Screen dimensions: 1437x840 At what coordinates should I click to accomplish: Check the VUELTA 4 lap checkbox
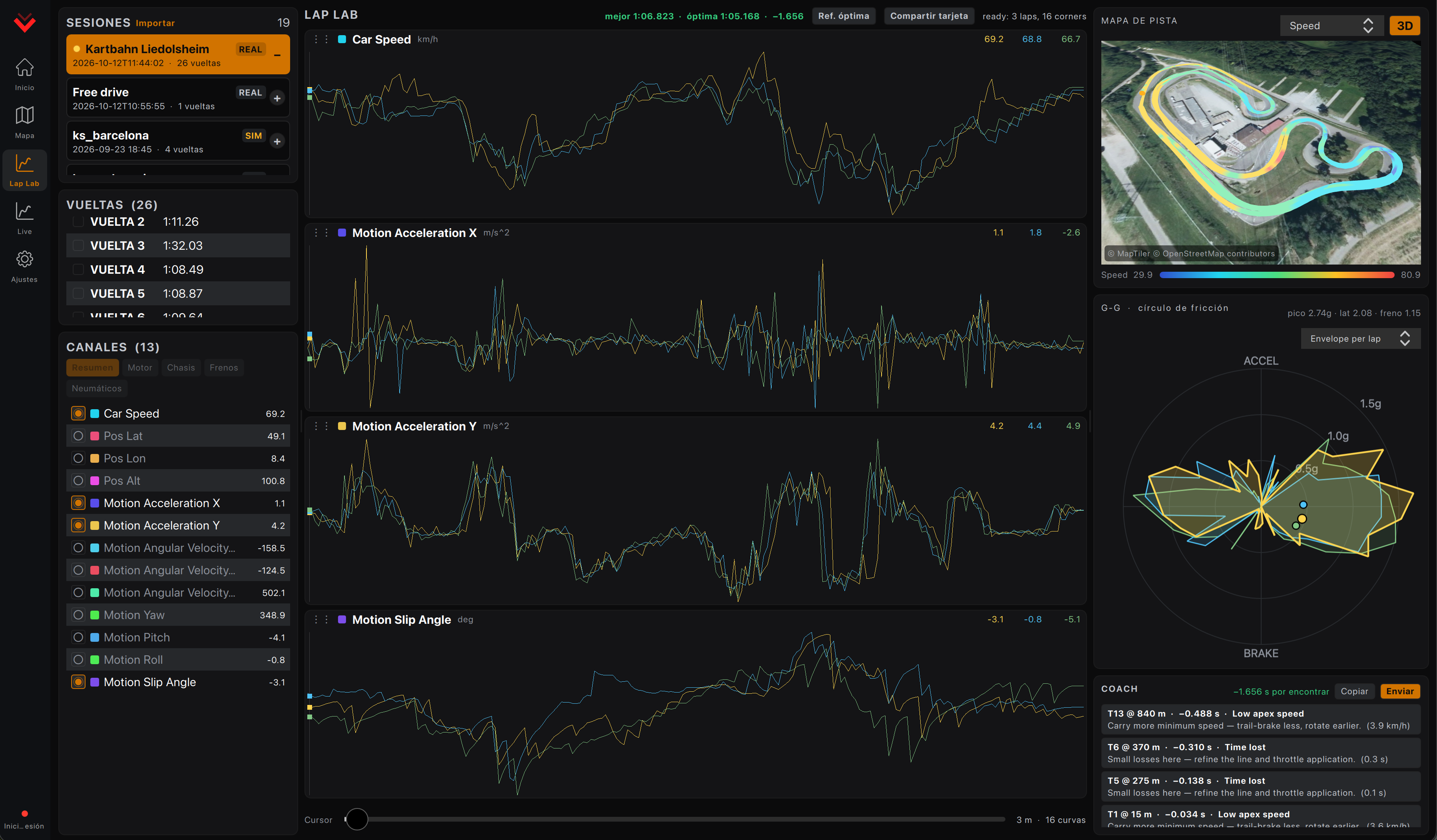(79, 269)
